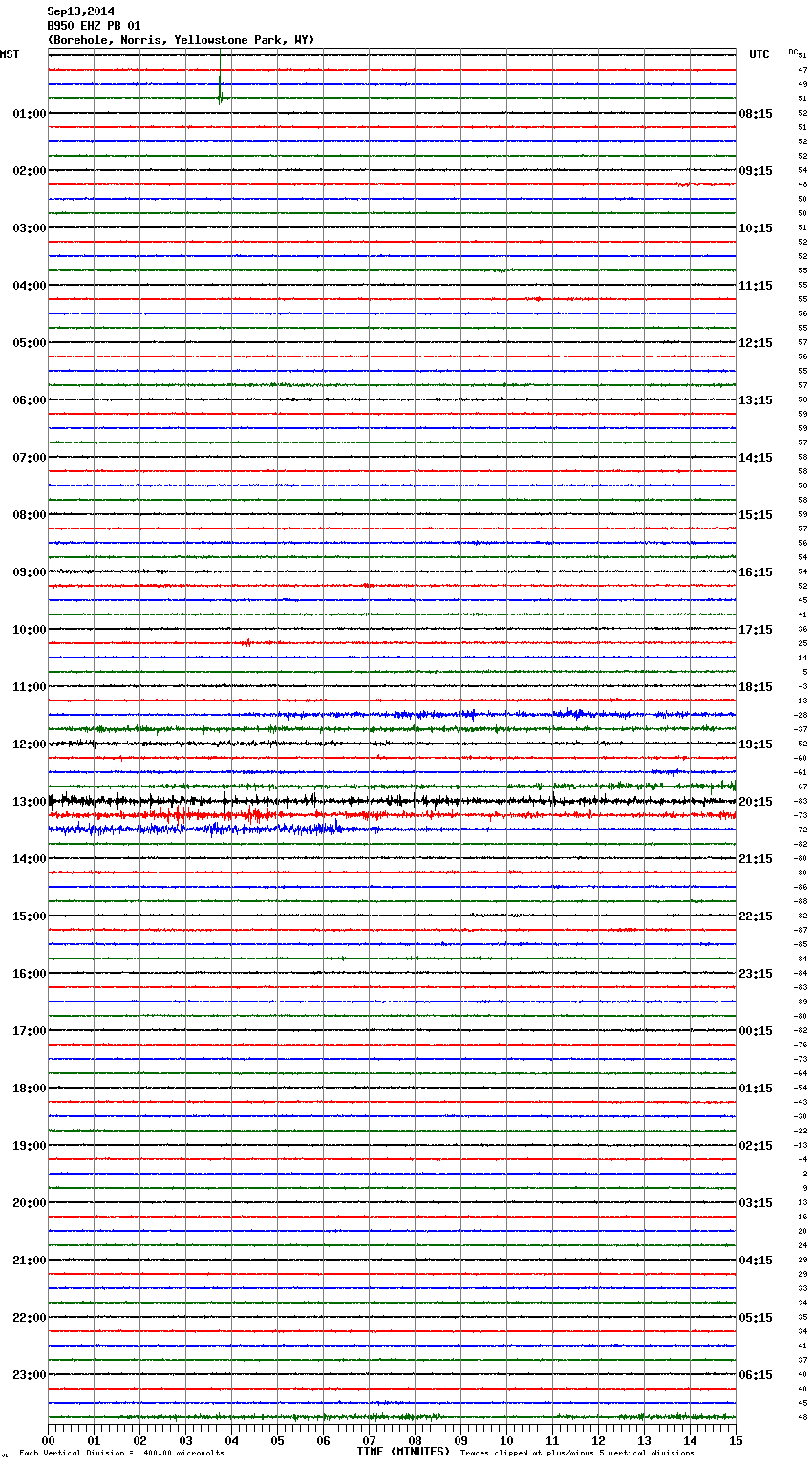Viewport: 812px width, 1466px height.
Task: Click the 06:15 UTC time label
Action: [756, 1375]
